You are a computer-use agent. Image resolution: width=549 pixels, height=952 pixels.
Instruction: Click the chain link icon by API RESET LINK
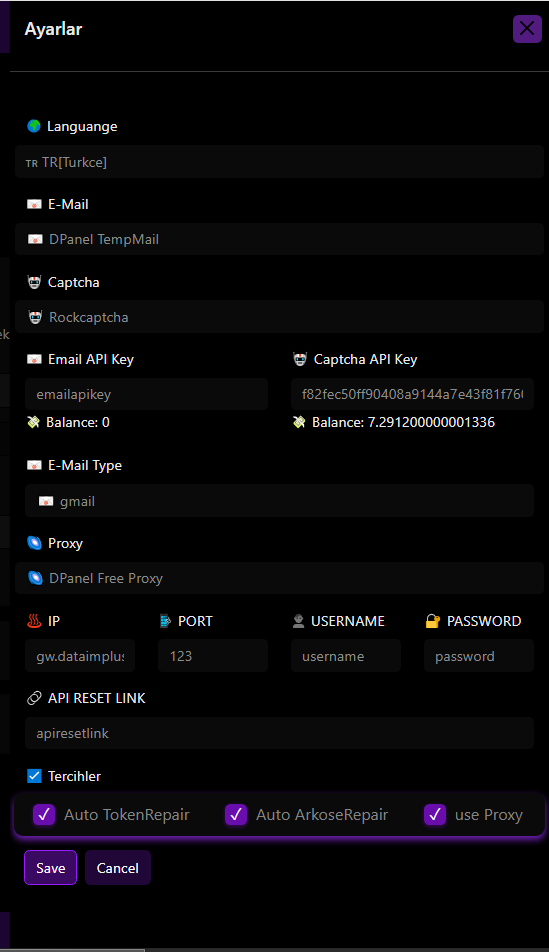pyautogui.click(x=34, y=698)
